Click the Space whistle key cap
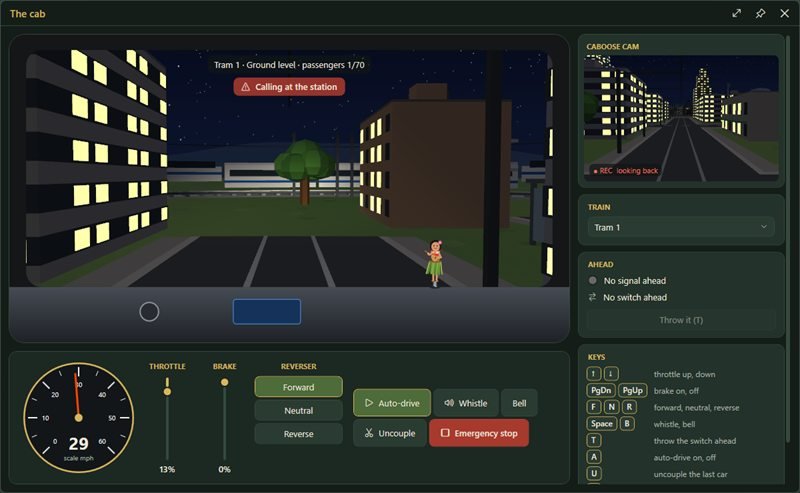The width and height of the screenshot is (800, 493). coord(602,424)
